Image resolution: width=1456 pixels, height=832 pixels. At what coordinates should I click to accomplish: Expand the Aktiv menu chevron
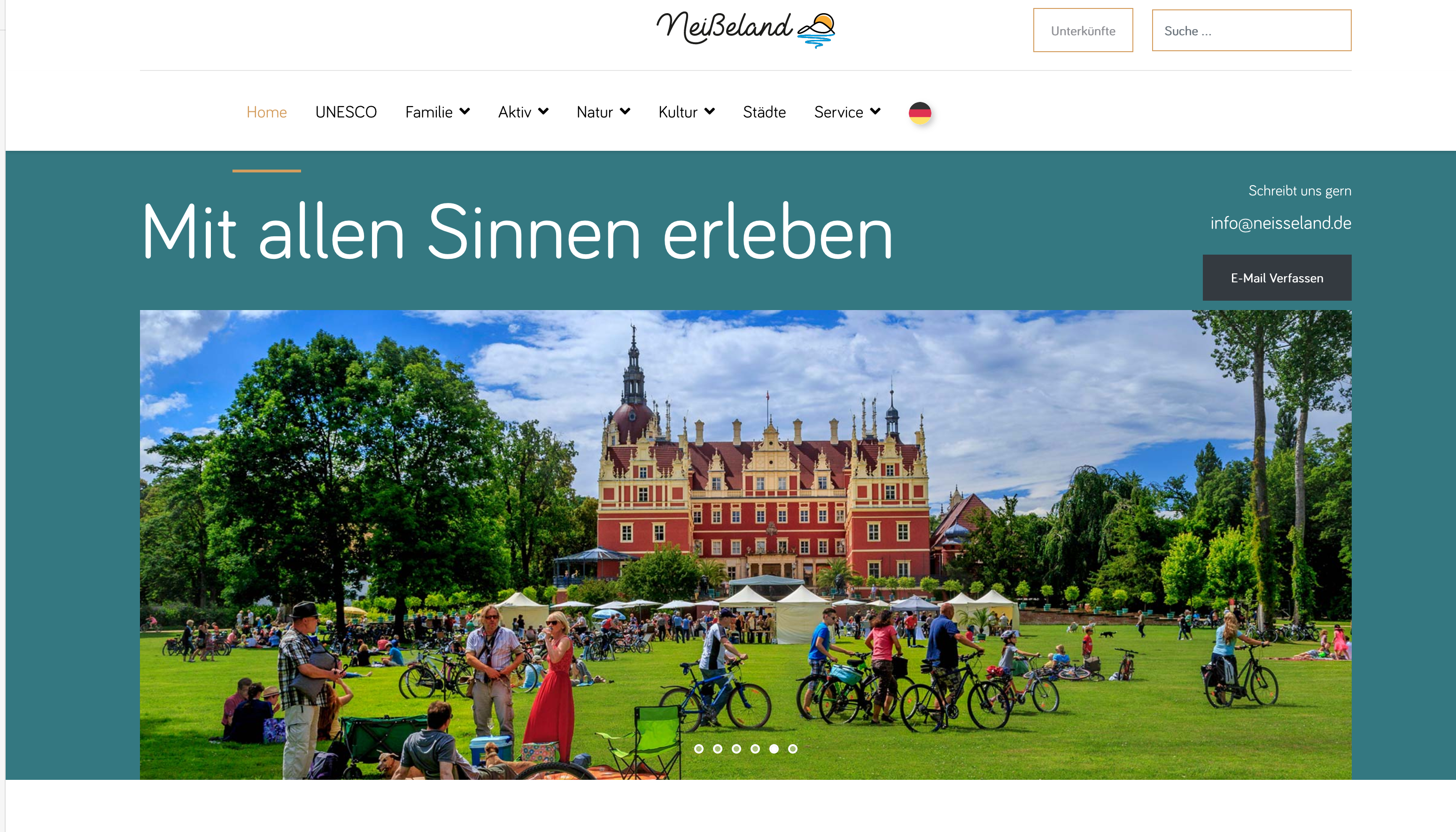543,111
